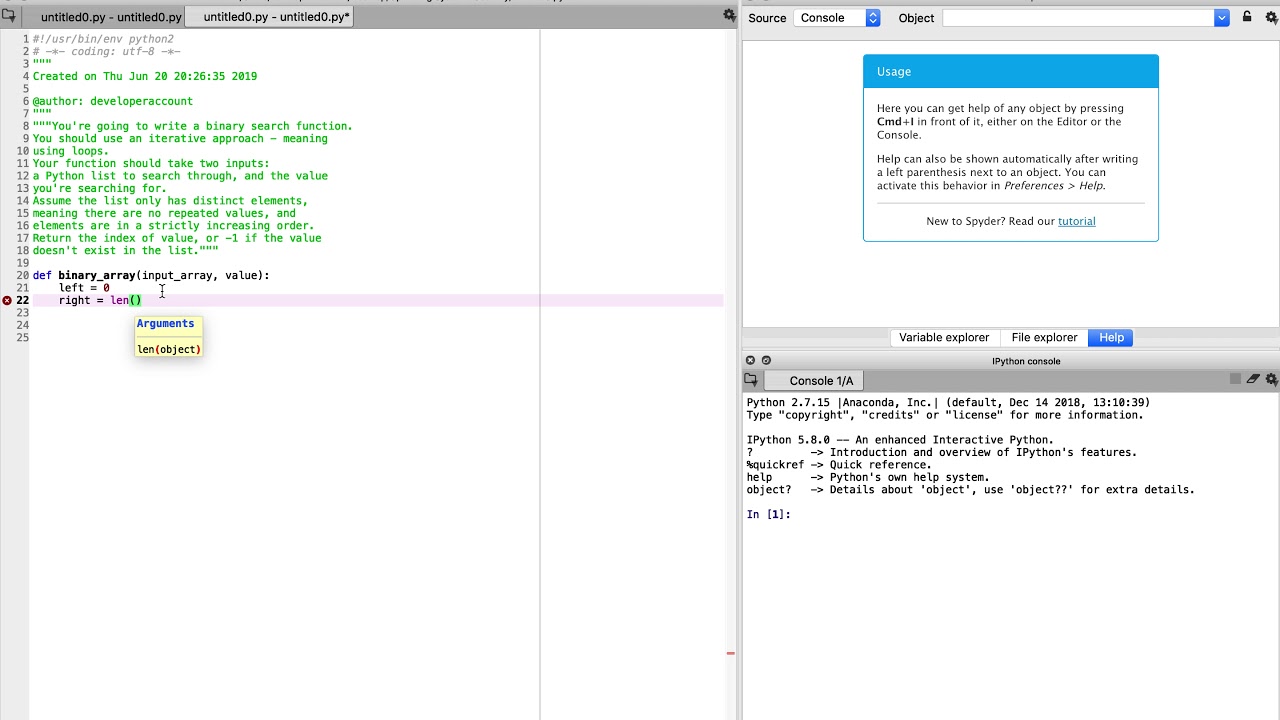
Task: Click line number 24 in gutter
Action: 22,325
